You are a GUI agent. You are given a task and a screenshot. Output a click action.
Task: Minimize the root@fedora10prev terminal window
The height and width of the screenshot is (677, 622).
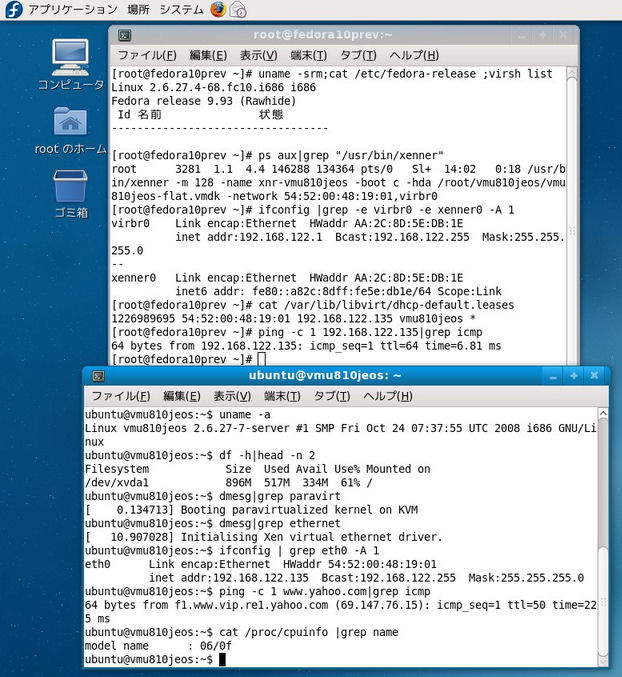tap(522, 35)
